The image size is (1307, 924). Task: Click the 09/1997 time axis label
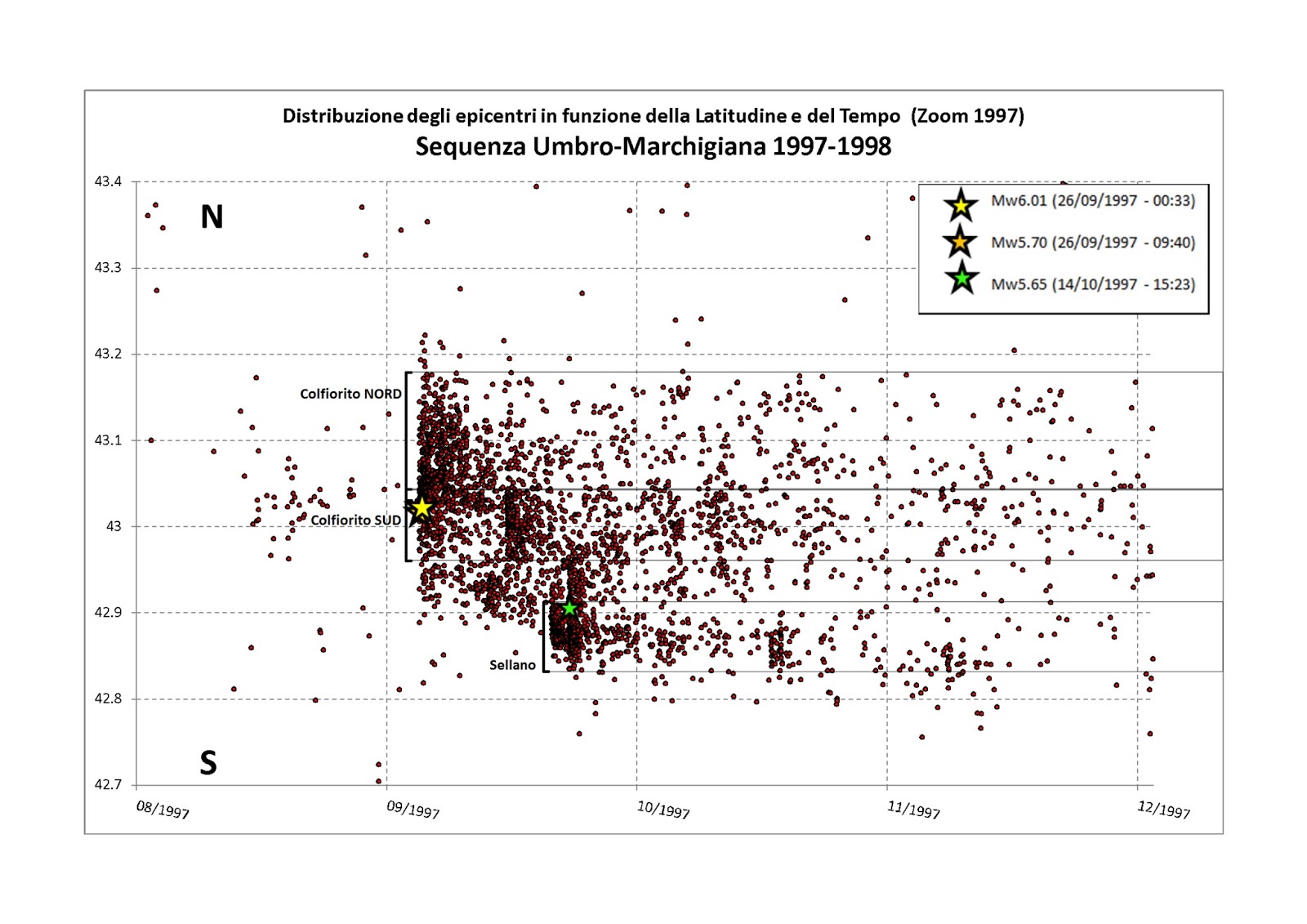coord(413,810)
